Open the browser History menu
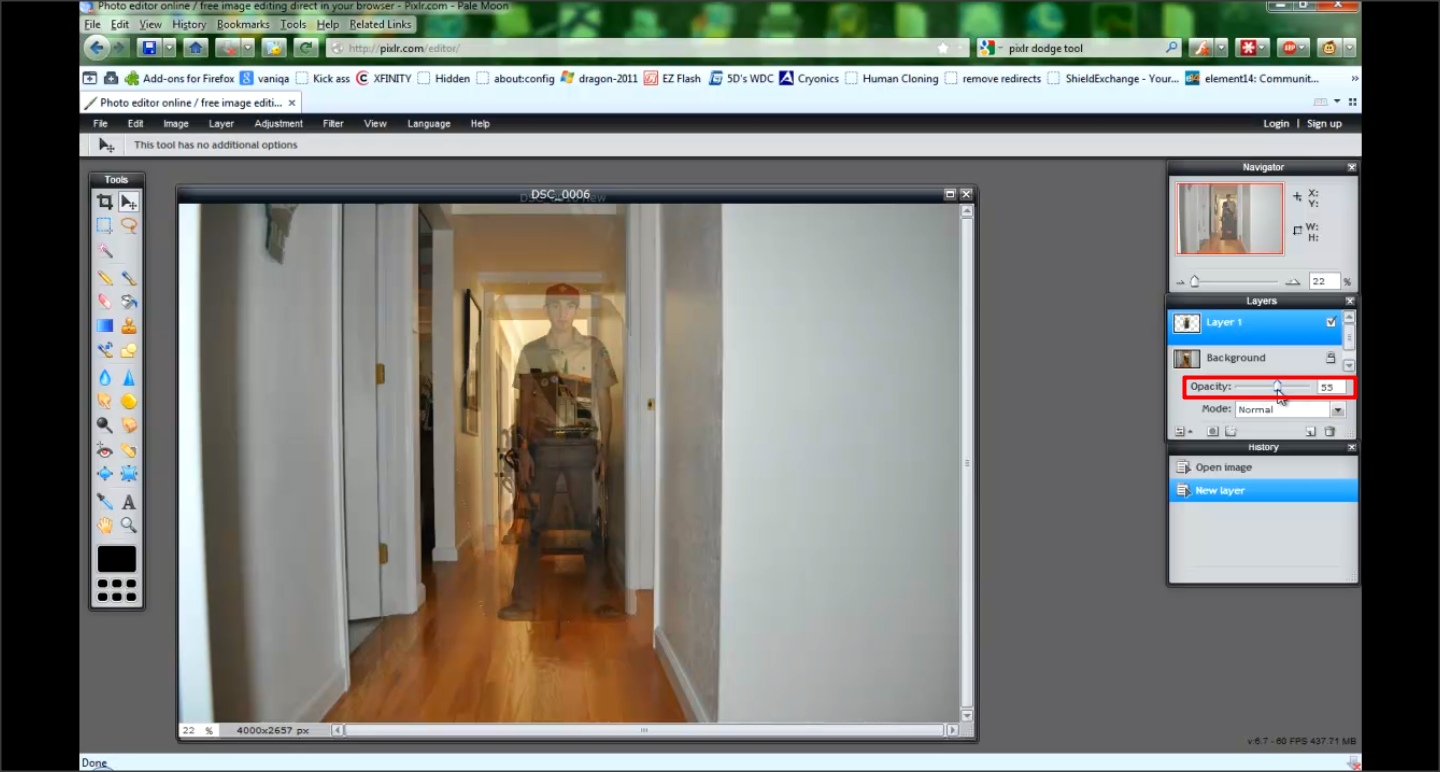The height and width of the screenshot is (772, 1440). pos(189,24)
